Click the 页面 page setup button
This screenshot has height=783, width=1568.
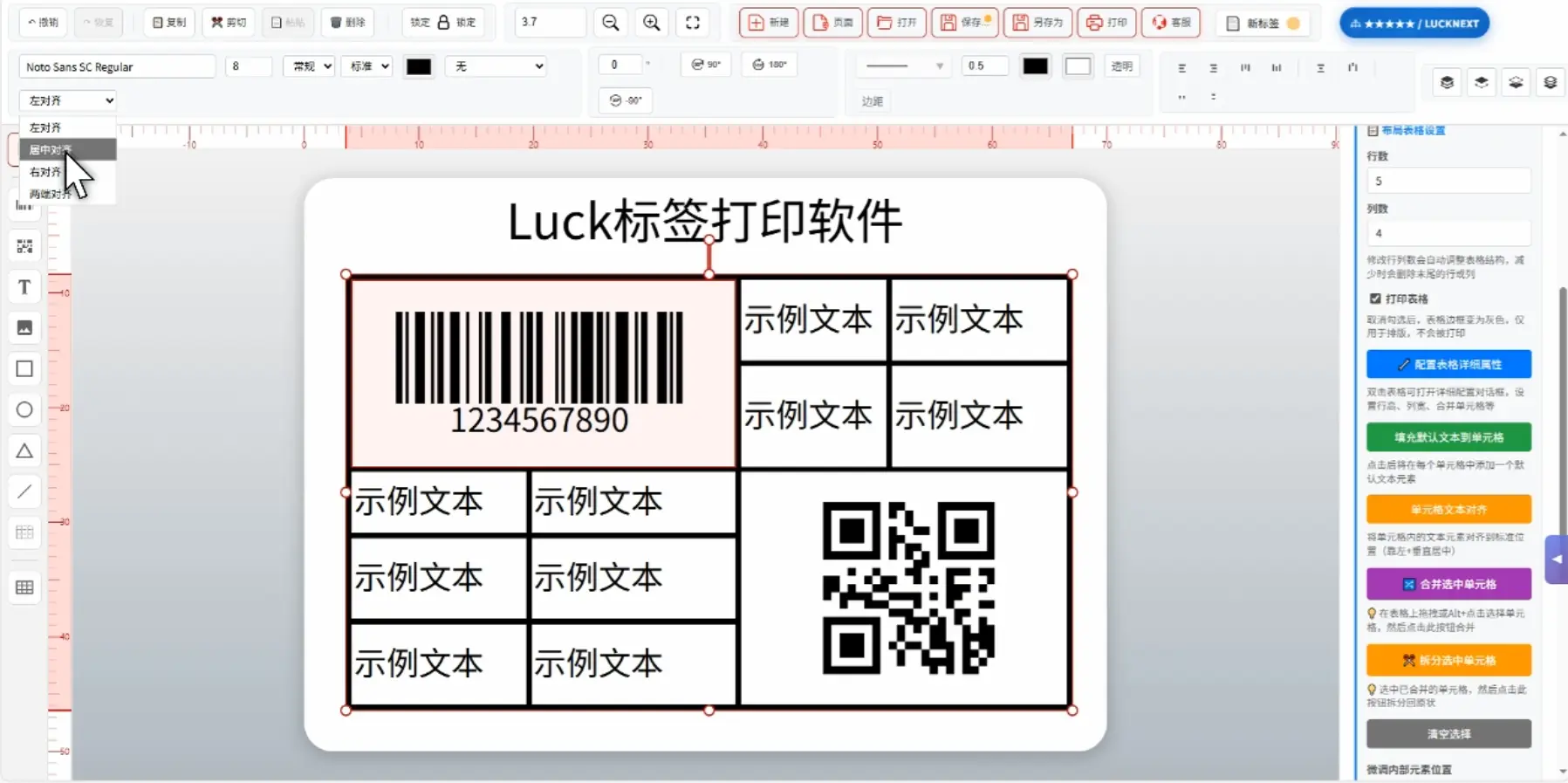[x=833, y=23]
